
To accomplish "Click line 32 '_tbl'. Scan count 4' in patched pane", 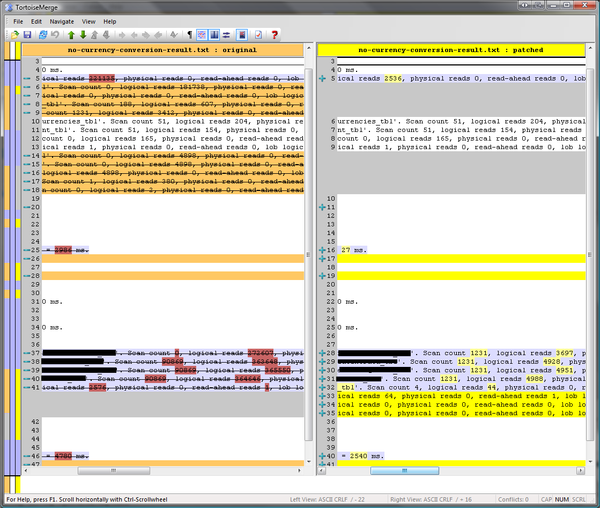I will coord(461,388).
